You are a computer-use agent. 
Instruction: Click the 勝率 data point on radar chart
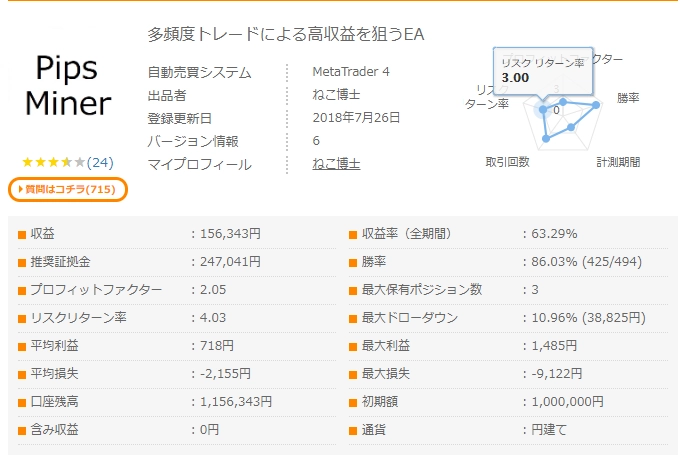click(x=597, y=104)
